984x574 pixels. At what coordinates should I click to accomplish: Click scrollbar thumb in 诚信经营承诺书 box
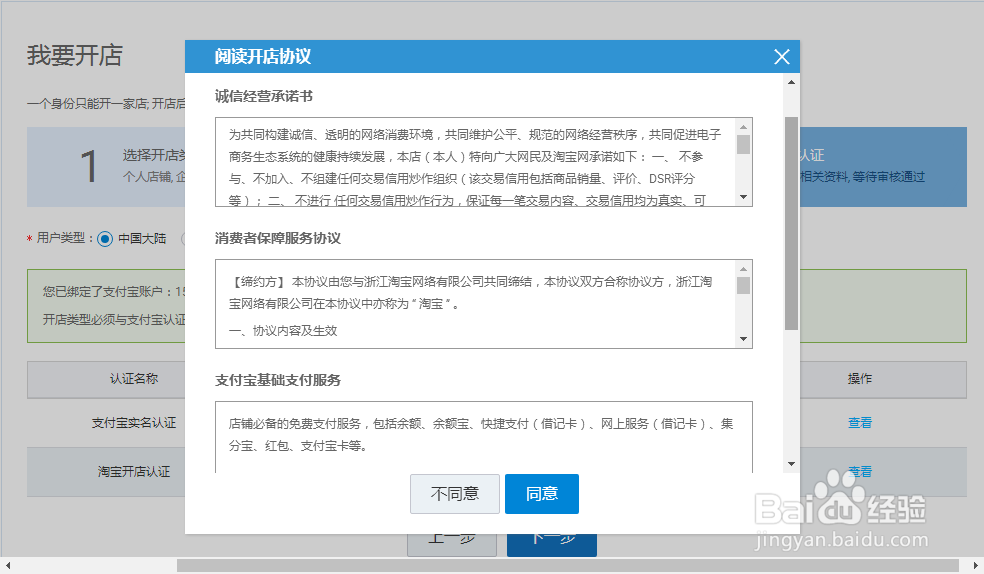(744, 144)
